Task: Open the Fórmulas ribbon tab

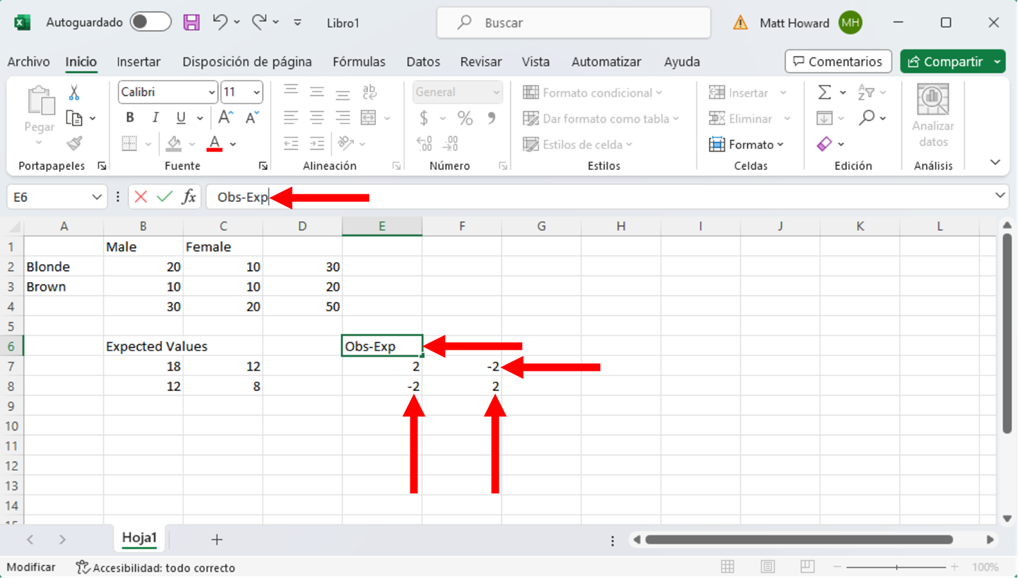Action: pos(358,62)
